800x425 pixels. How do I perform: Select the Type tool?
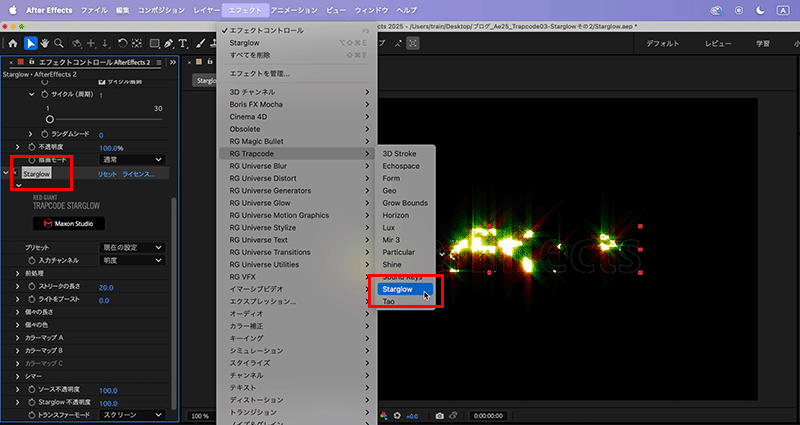coord(183,43)
